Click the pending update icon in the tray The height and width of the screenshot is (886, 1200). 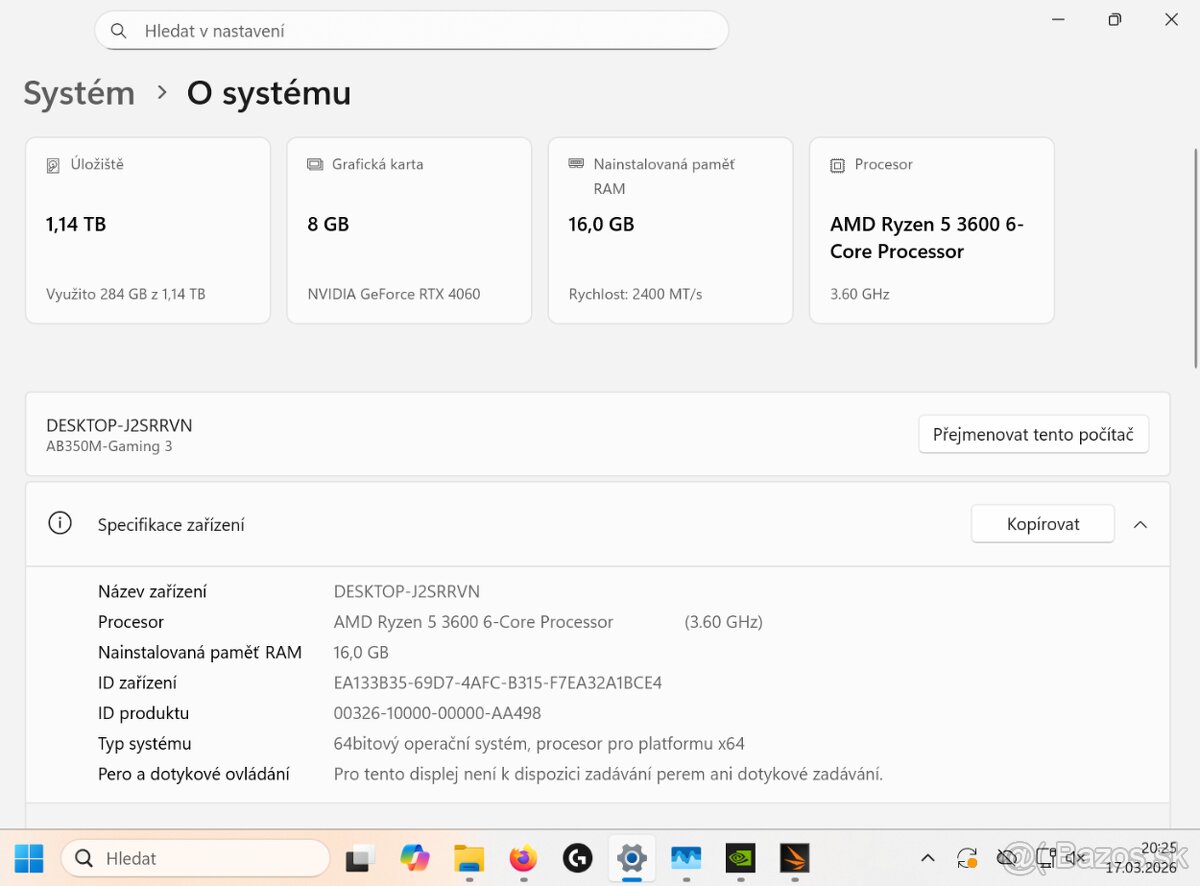click(x=966, y=858)
